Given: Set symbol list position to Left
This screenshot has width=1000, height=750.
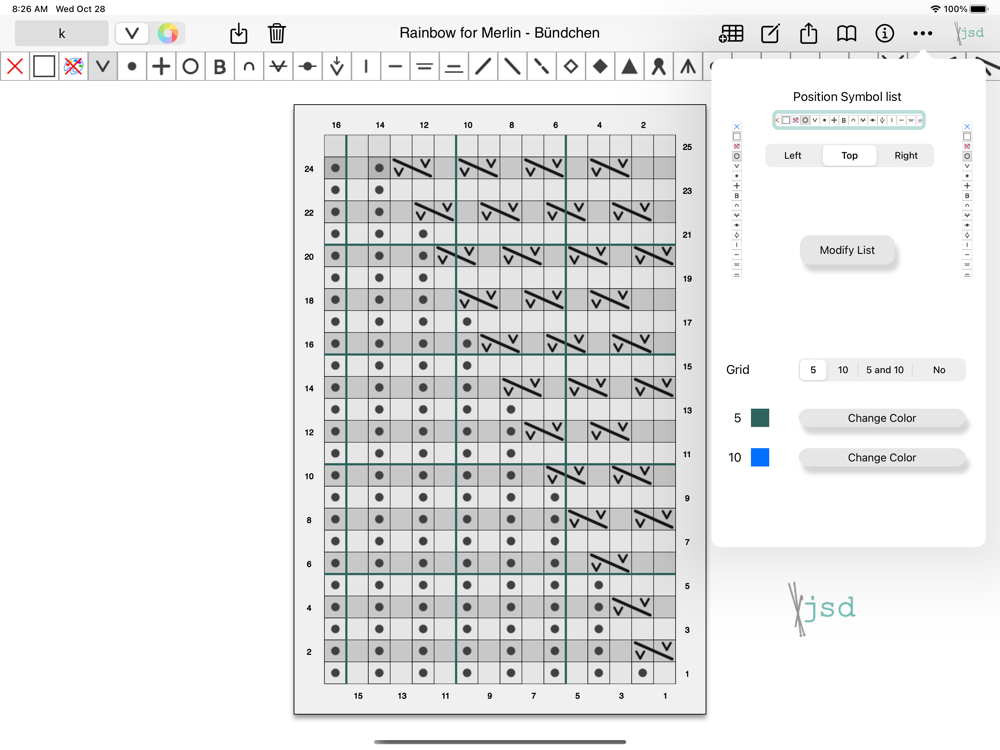Looking at the screenshot, I should coord(793,156).
